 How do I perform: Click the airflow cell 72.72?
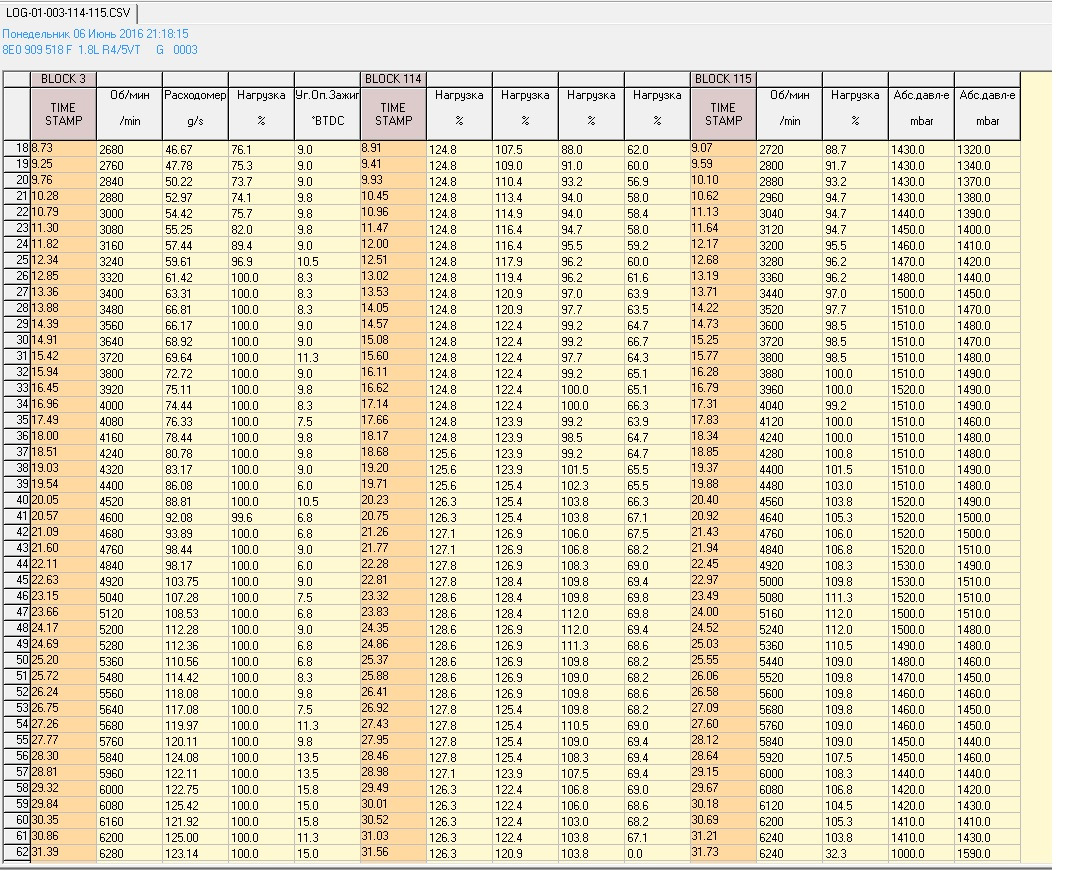point(195,374)
